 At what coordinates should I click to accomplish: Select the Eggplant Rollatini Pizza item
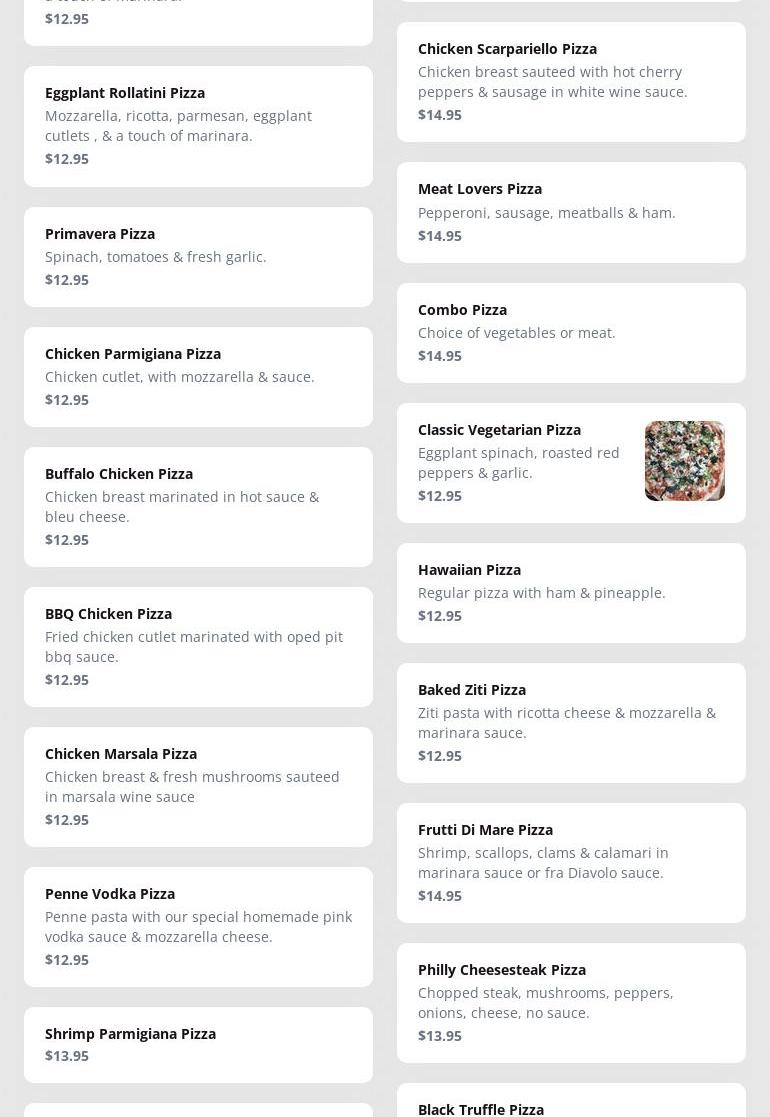(x=198, y=126)
